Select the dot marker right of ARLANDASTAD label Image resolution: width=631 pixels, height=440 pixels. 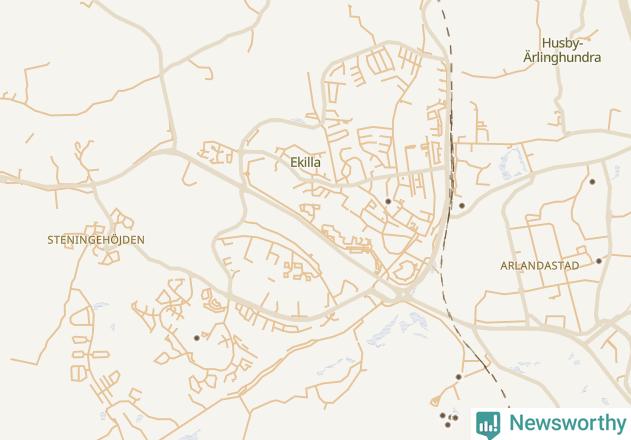point(599,261)
